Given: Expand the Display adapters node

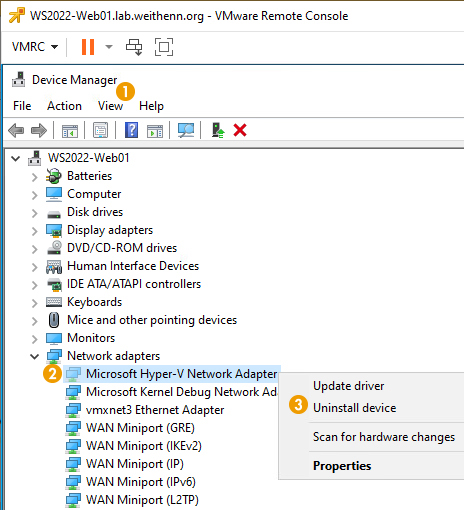Looking at the screenshot, I should coord(34,231).
